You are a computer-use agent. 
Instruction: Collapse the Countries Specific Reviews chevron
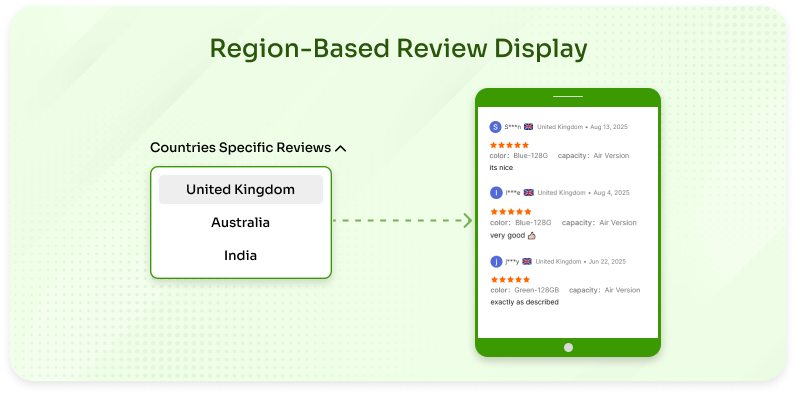tap(341, 149)
